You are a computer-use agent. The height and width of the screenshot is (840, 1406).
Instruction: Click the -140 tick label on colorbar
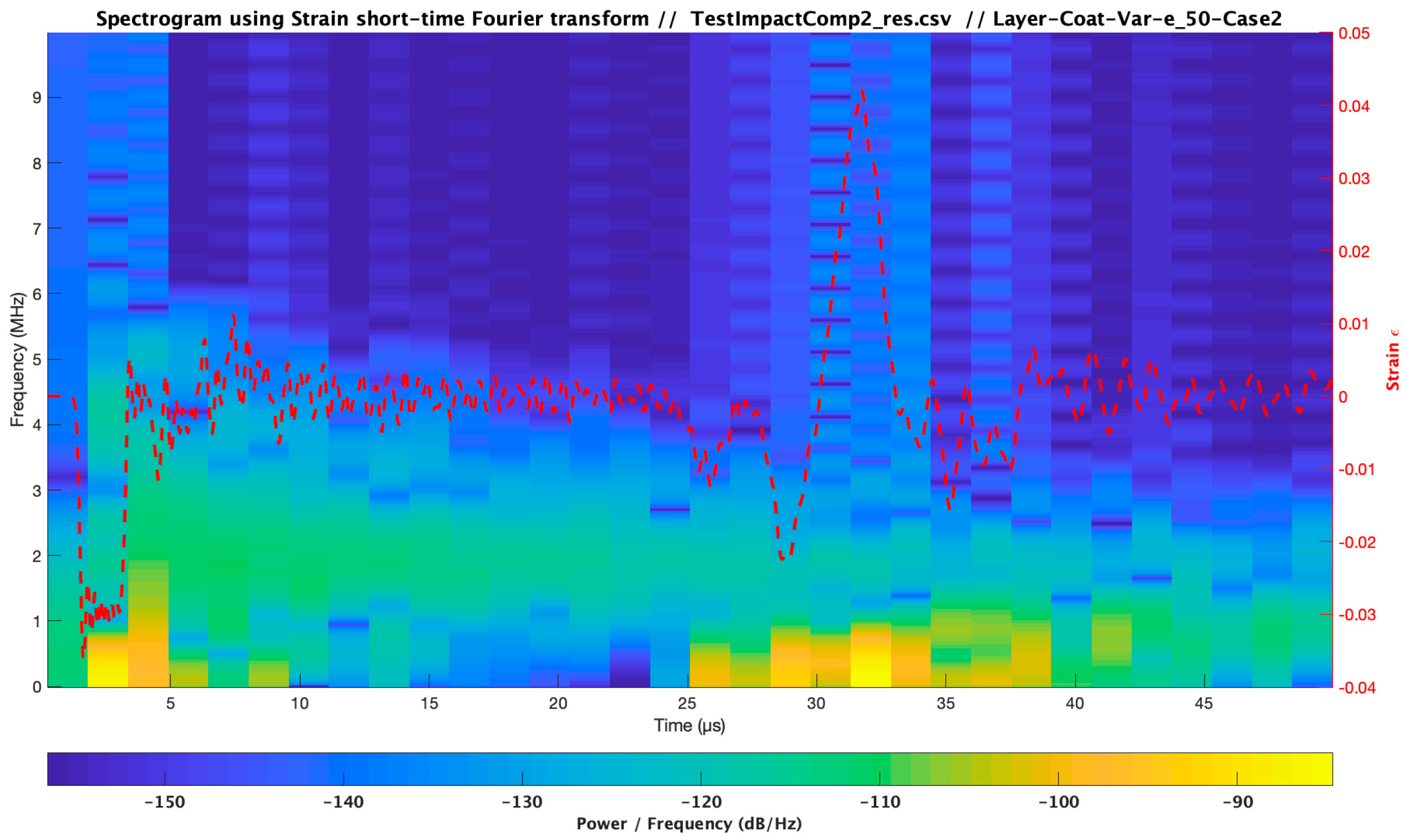(x=343, y=802)
